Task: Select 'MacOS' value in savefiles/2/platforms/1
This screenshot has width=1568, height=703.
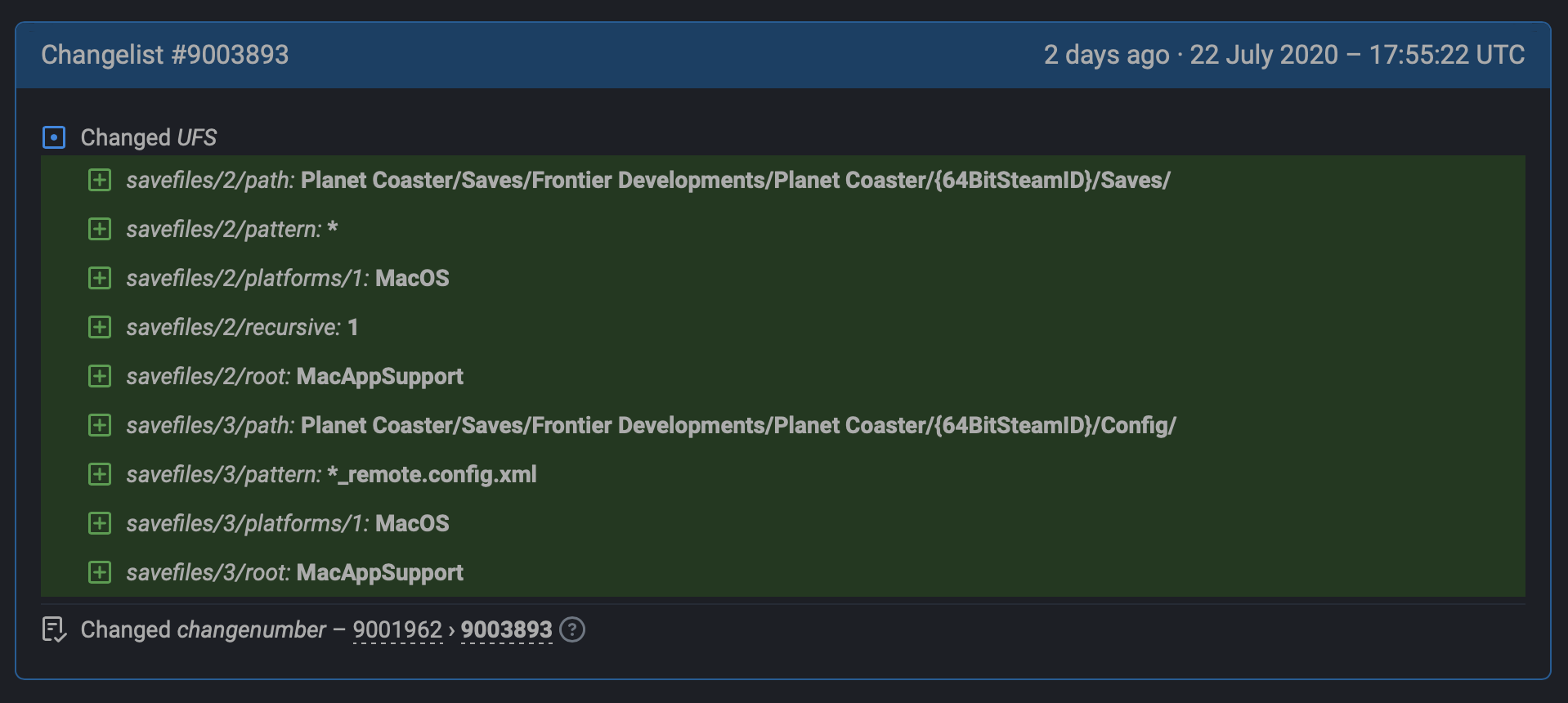Action: pyautogui.click(x=412, y=278)
